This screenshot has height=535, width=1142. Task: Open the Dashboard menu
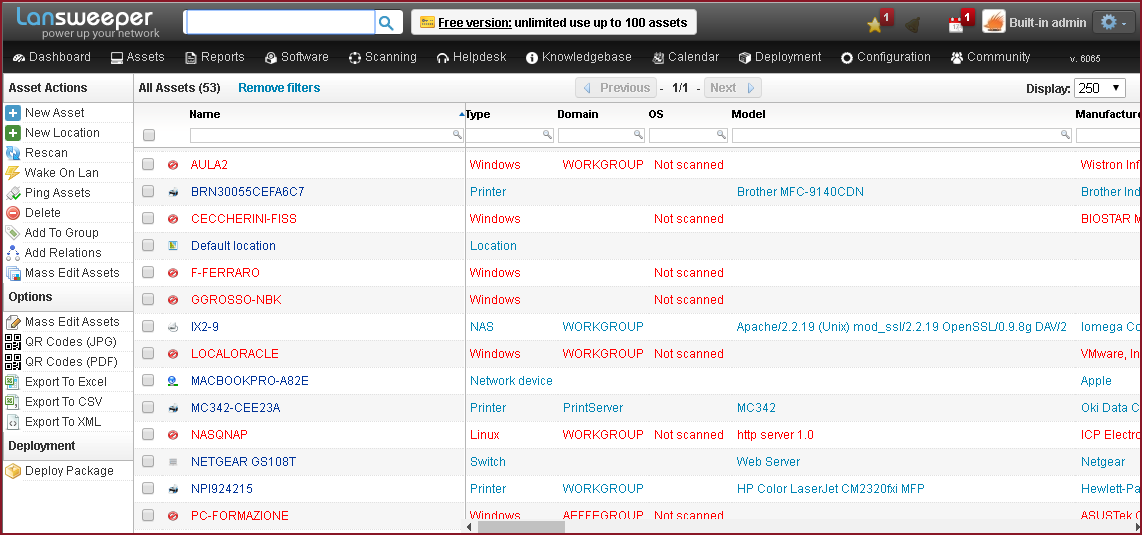(x=52, y=57)
